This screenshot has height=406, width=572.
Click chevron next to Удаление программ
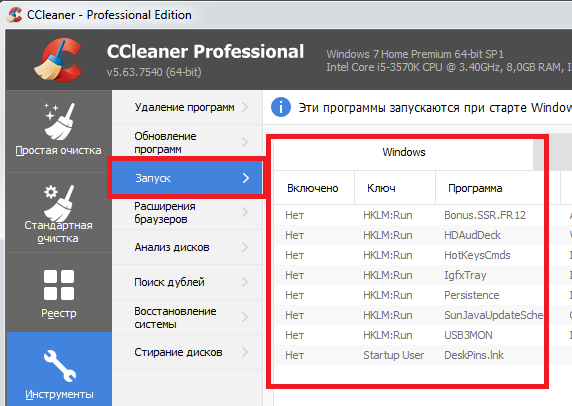point(246,107)
